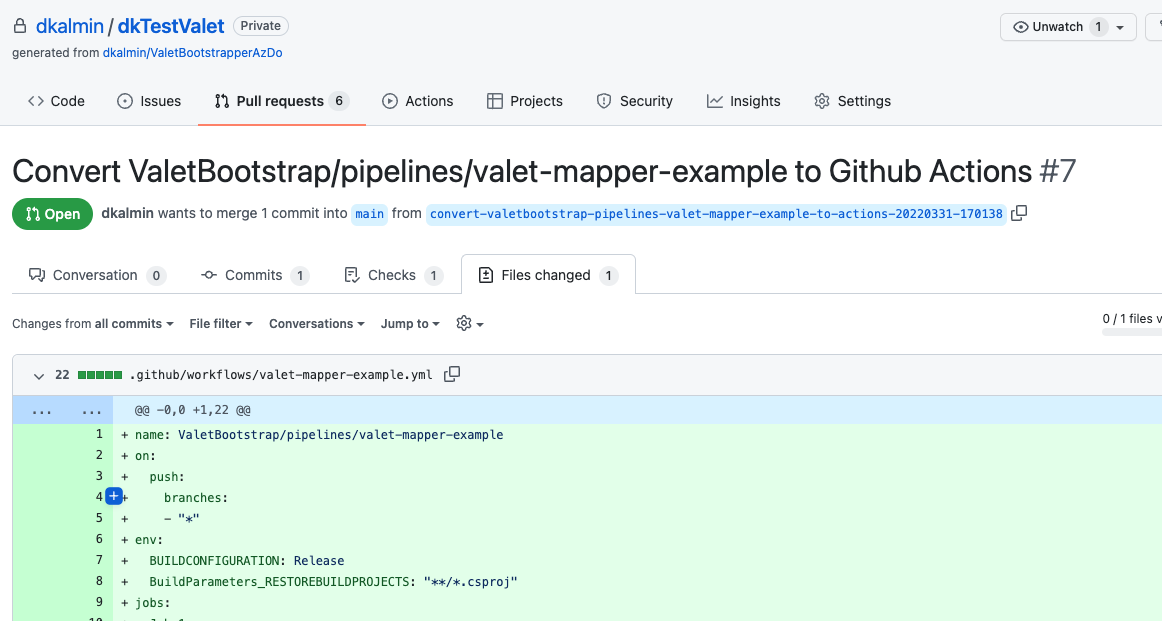Screen dimensions: 1162x621
Task: Copy the branch name to clipboard
Action: tap(1019, 213)
